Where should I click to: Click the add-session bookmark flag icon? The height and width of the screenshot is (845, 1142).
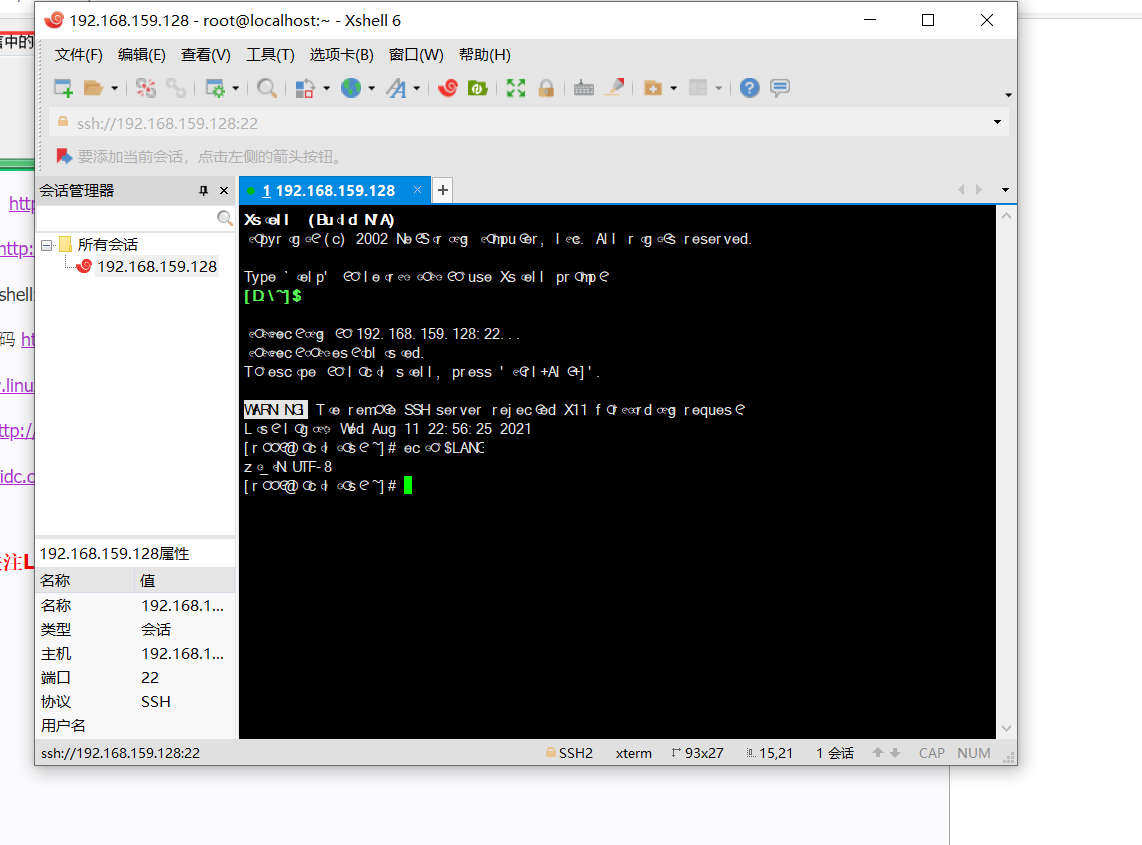pyautogui.click(x=64, y=157)
